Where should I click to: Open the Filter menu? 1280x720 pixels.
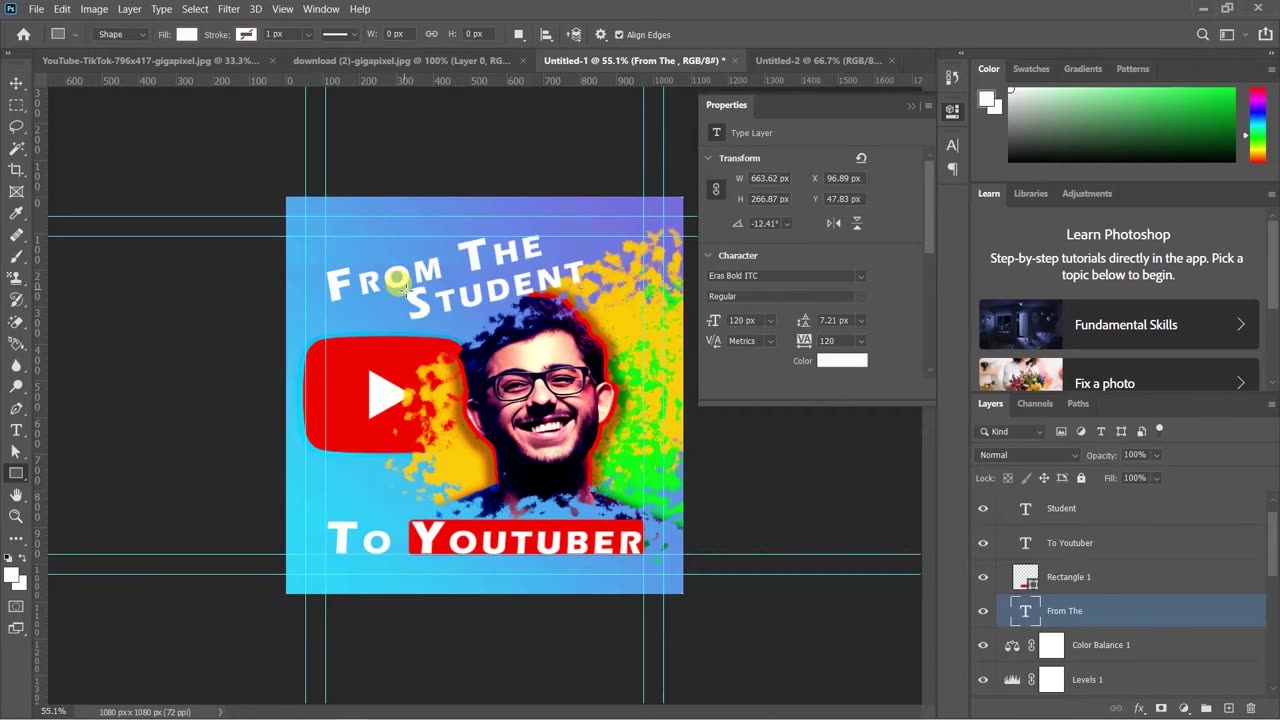(x=228, y=9)
